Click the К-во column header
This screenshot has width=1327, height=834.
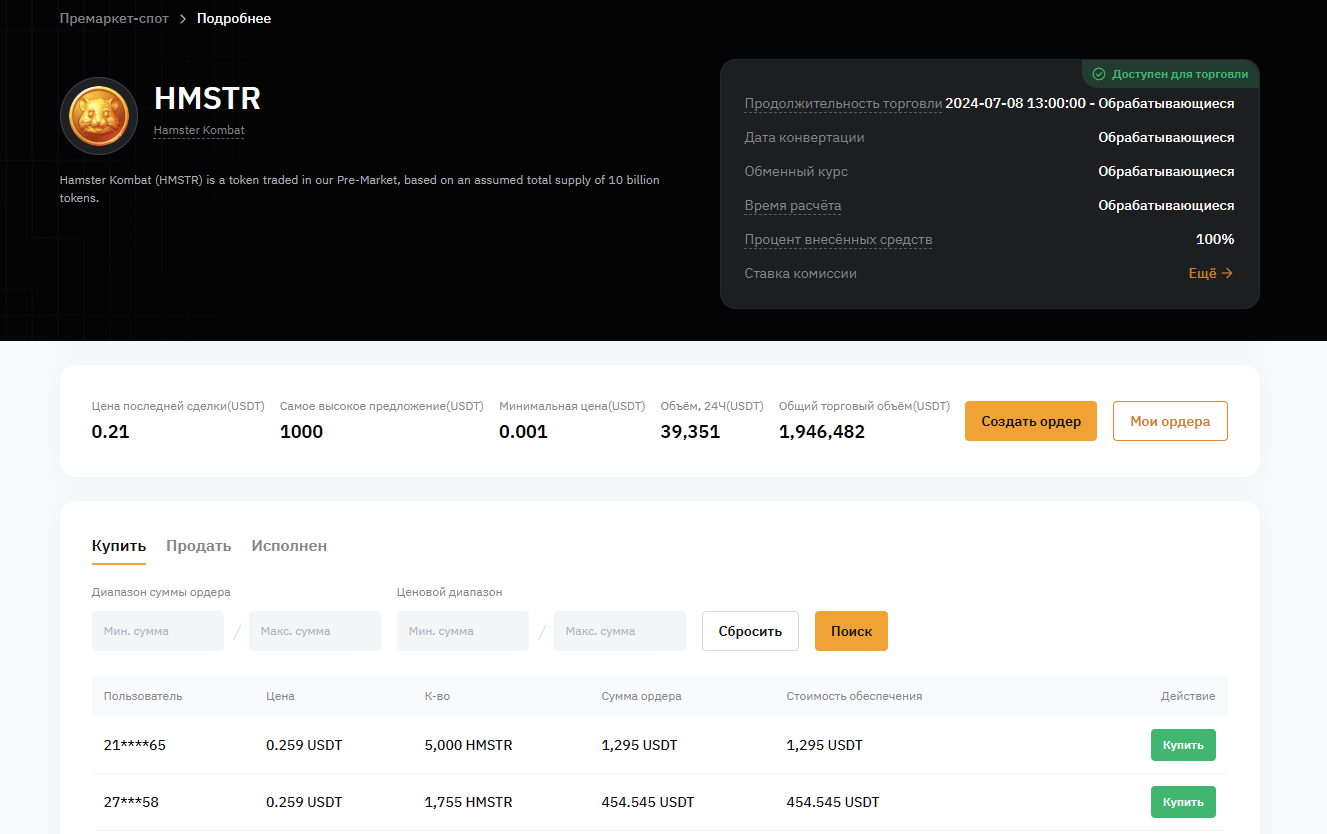(x=437, y=696)
